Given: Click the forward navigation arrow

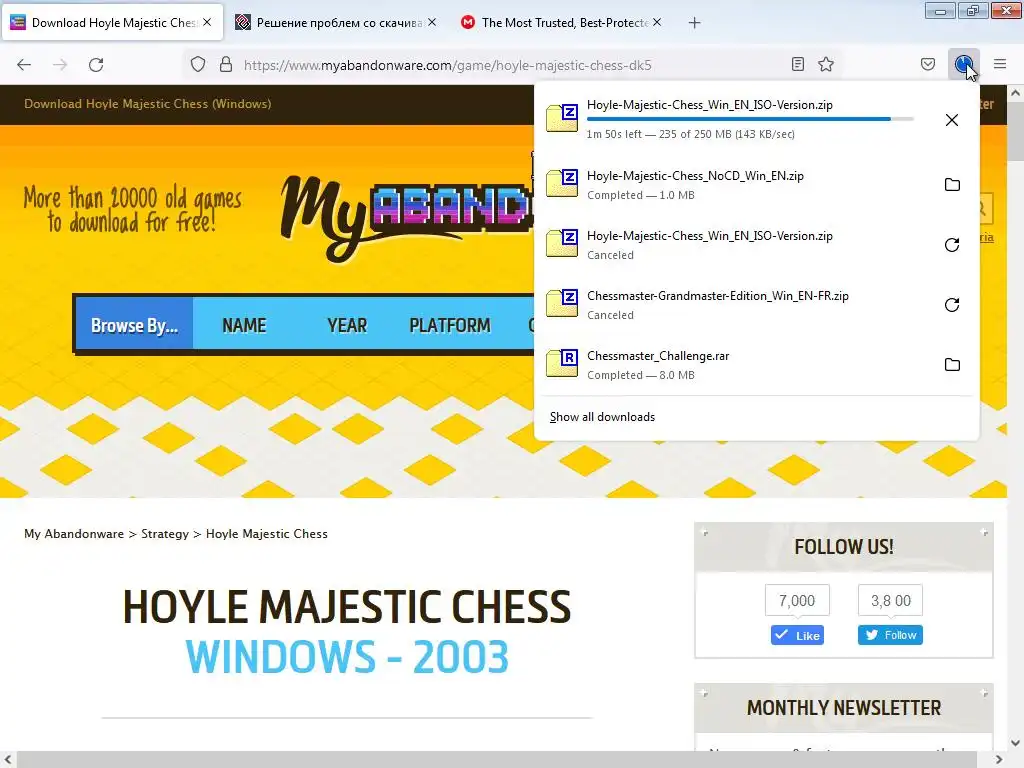Looking at the screenshot, I should point(60,65).
